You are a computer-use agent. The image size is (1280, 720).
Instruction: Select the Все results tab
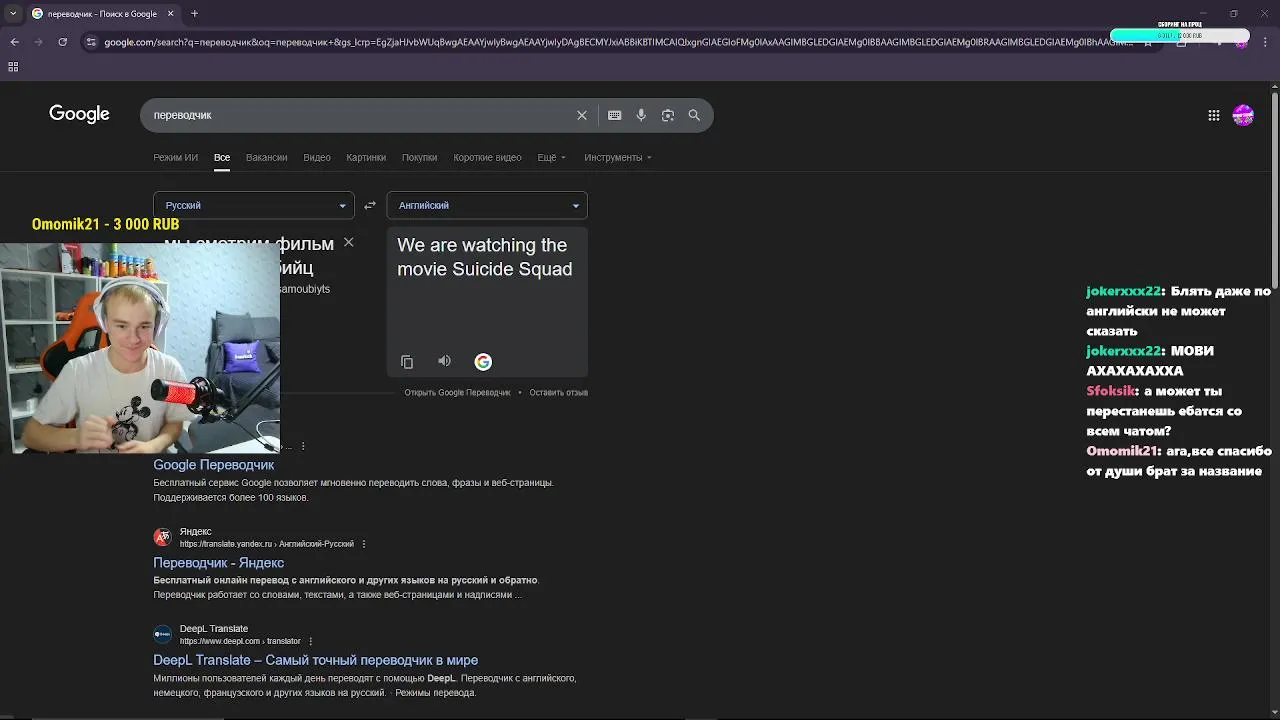tap(222, 157)
